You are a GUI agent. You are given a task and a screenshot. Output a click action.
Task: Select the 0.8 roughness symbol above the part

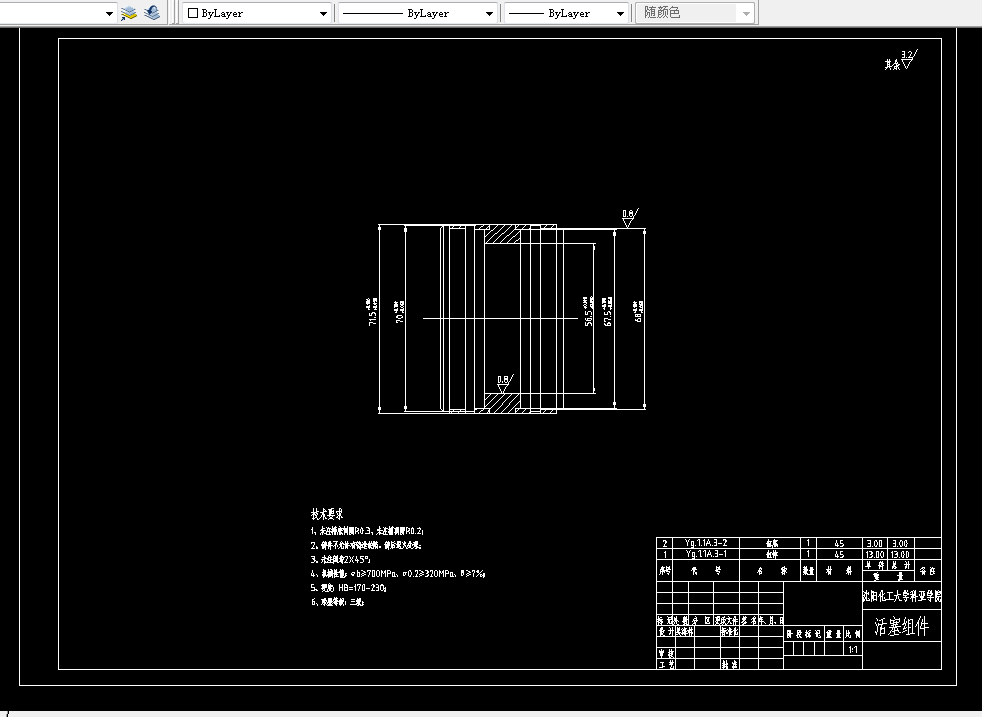coord(629,217)
